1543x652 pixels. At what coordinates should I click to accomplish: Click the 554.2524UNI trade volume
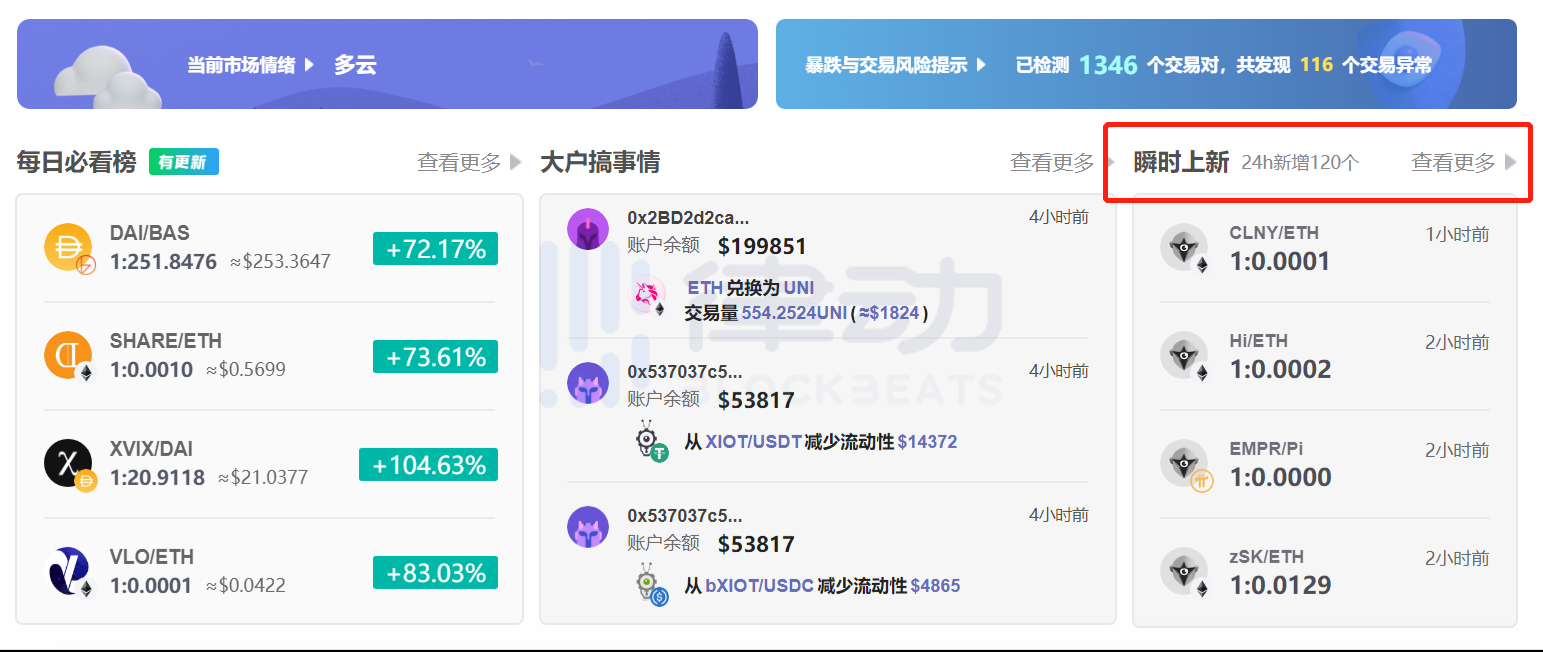point(794,313)
